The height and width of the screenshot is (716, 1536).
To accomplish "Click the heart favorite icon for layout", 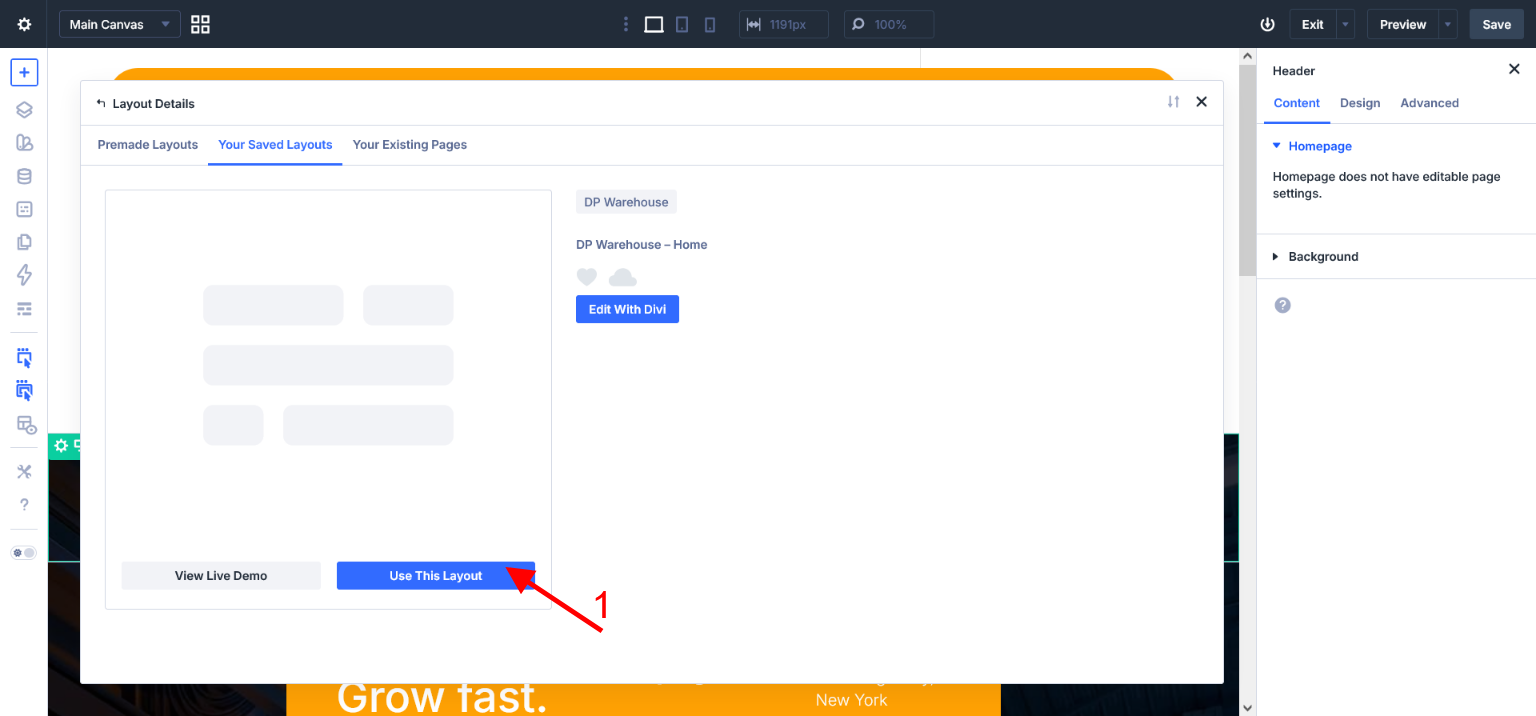I will [587, 277].
